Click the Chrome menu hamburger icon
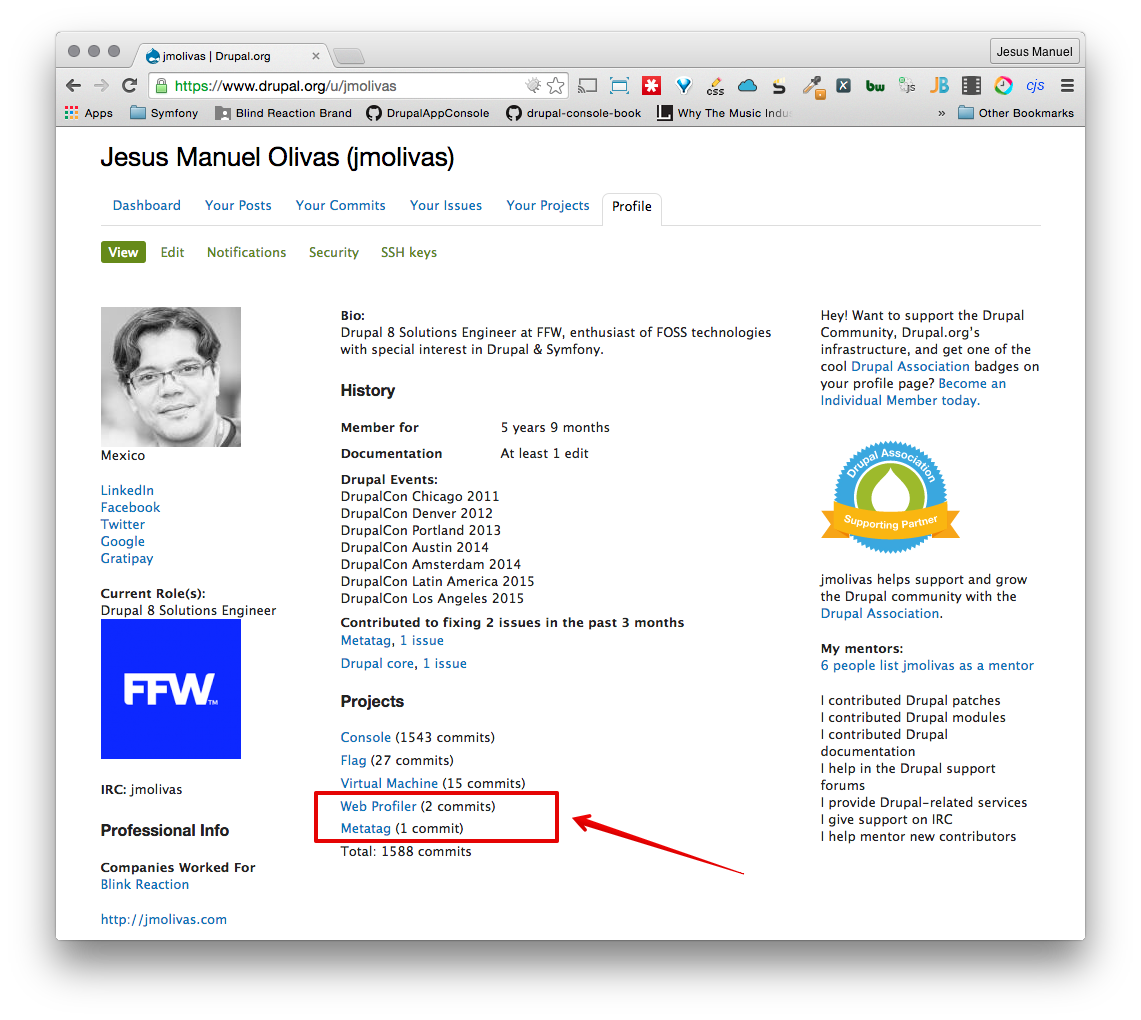 1067,86
